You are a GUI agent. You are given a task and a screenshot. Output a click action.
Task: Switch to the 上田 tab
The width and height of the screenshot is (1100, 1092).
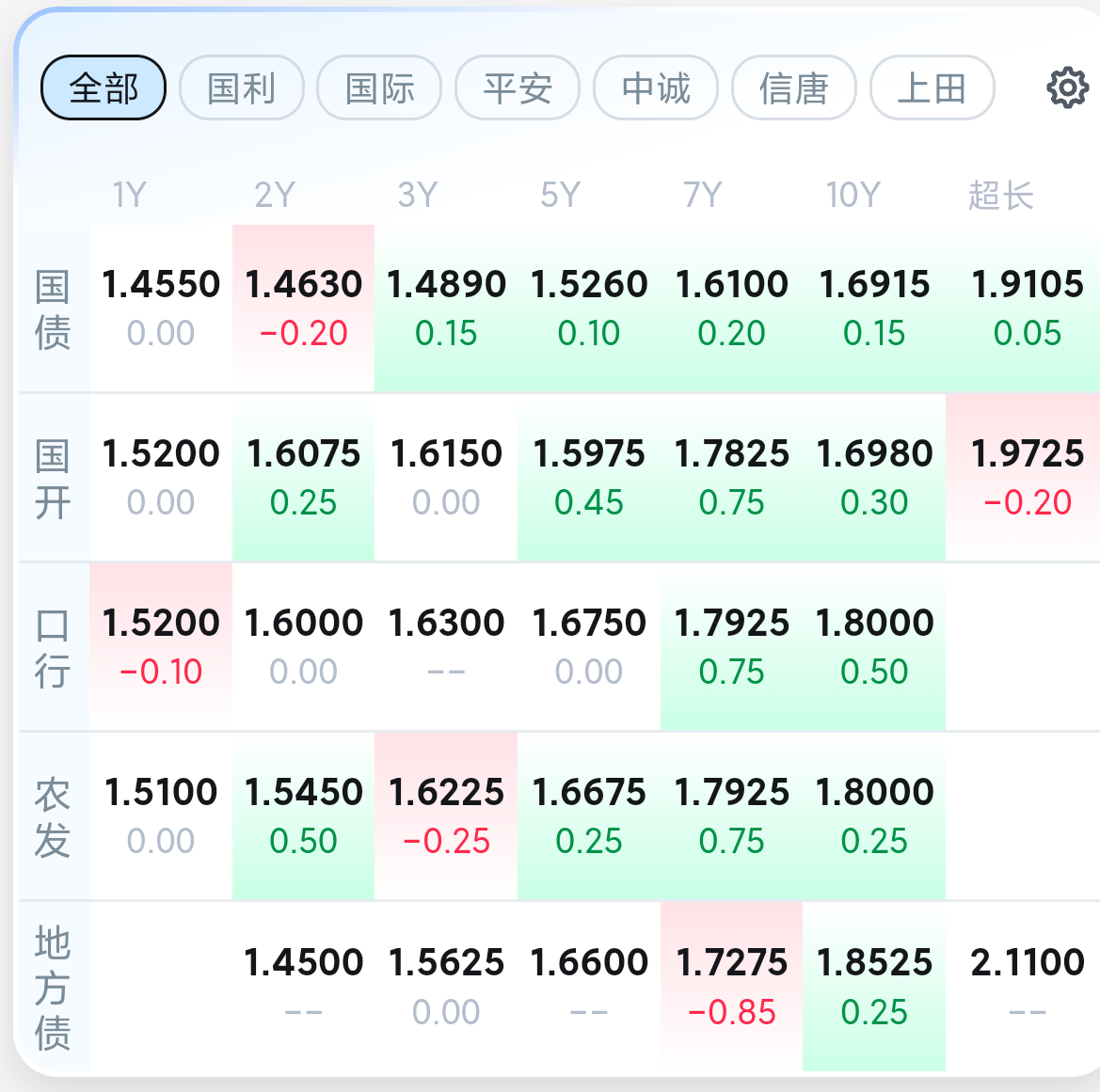(933, 87)
